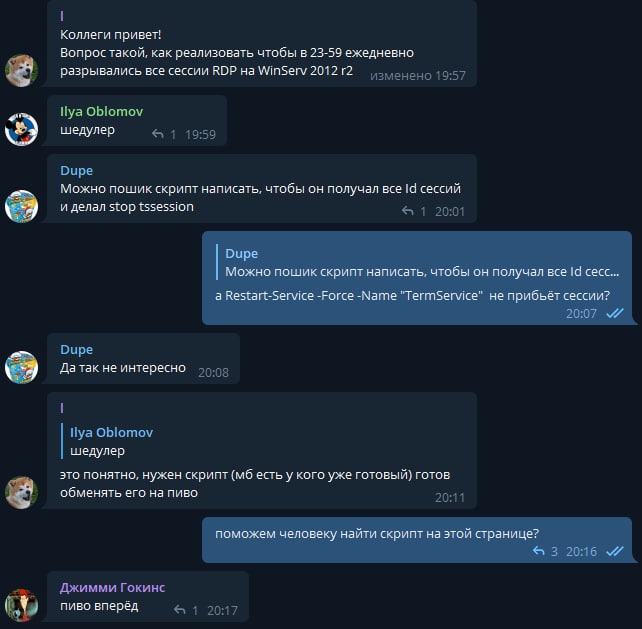Image resolution: width=642 pixels, height=629 pixels.
Task: Click the Mickey Mouse avatar of Ilya Oblomov
Action: pos(21,129)
